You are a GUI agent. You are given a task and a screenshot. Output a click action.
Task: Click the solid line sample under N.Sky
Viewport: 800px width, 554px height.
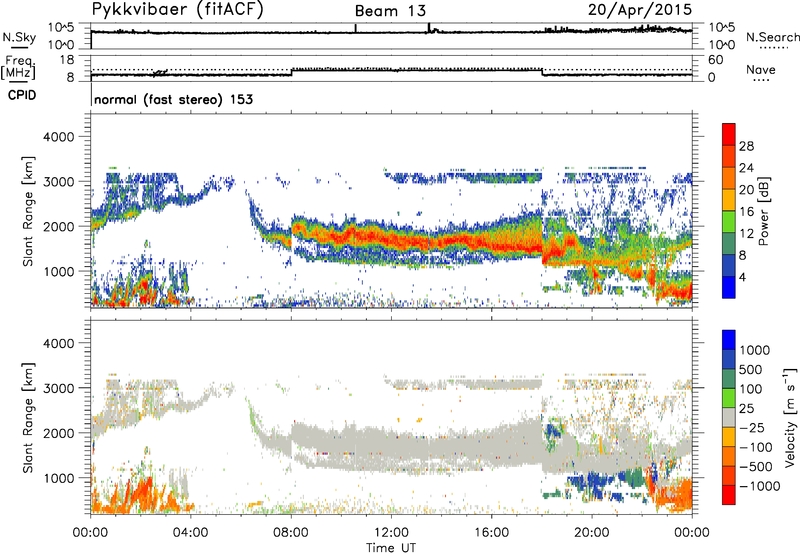coord(19,48)
